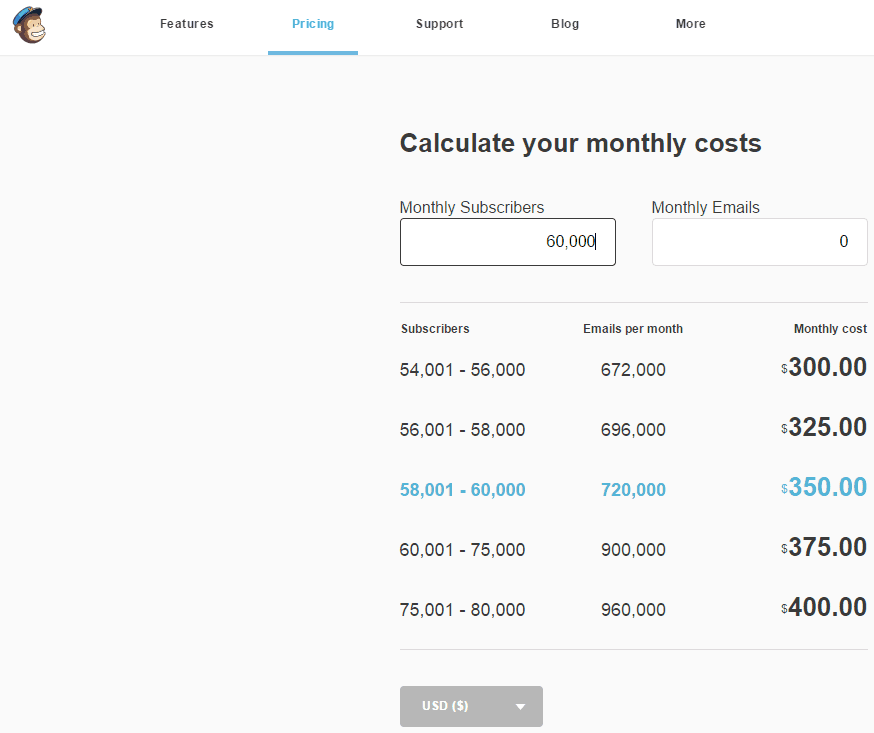This screenshot has width=874, height=733.
Task: Expand the More navigation menu
Action: (690, 24)
